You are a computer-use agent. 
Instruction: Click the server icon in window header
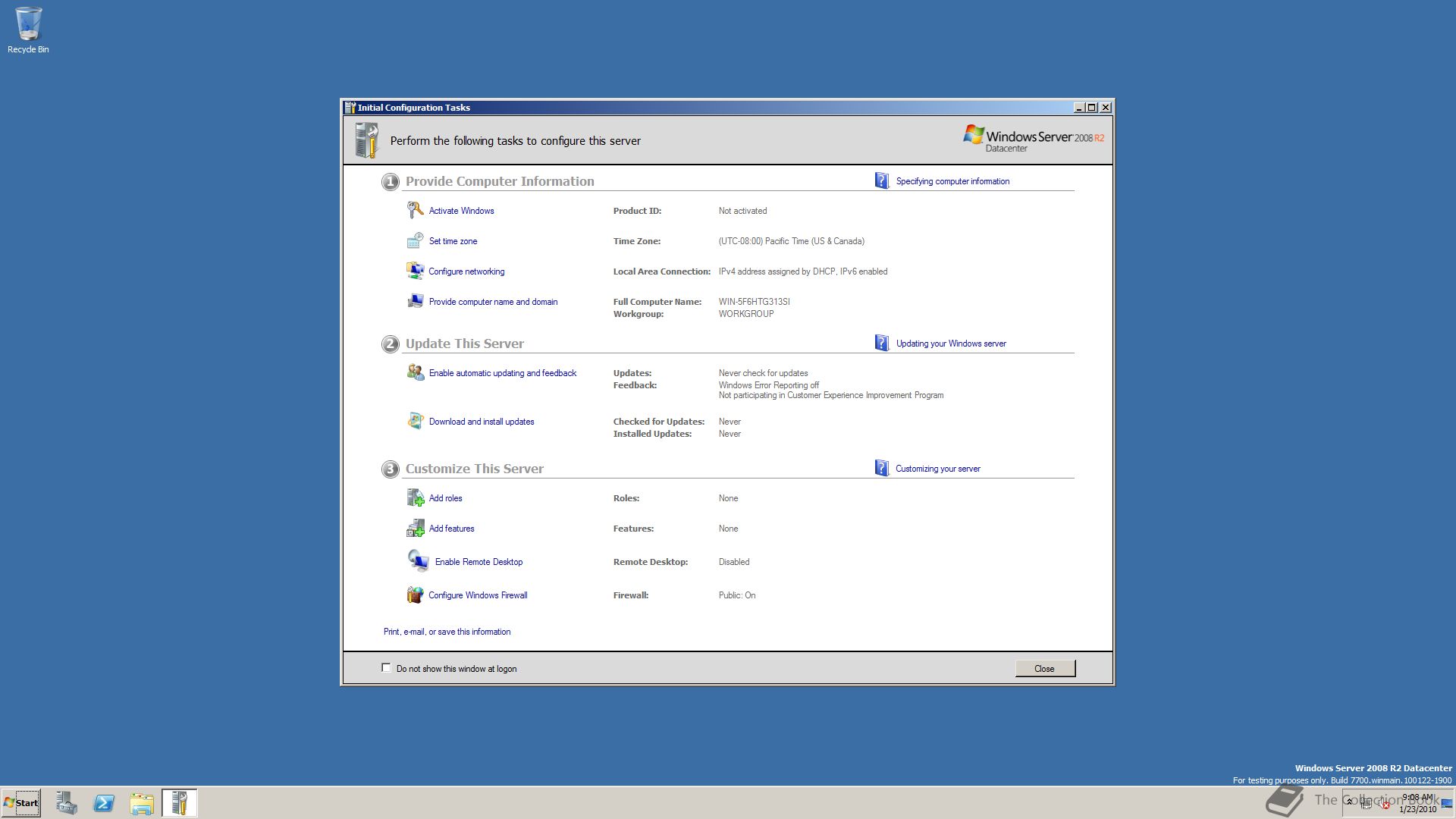(366, 140)
